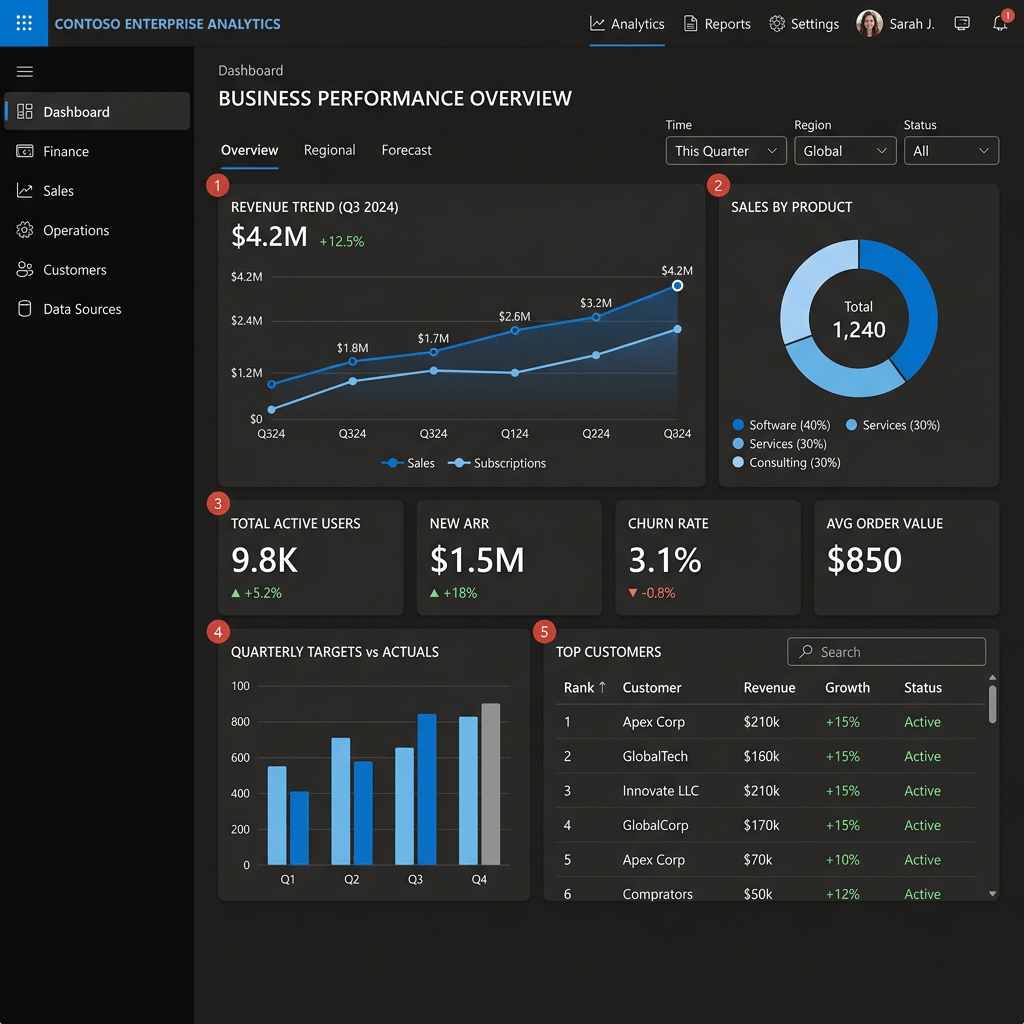Toggle Consulting (30%) legend item
Image resolution: width=1024 pixels, height=1024 pixels.
tap(787, 462)
